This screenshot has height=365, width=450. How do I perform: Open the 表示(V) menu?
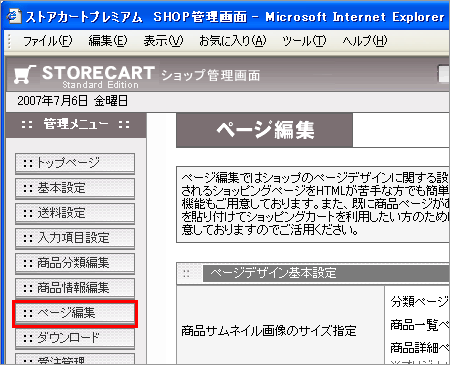(163, 41)
